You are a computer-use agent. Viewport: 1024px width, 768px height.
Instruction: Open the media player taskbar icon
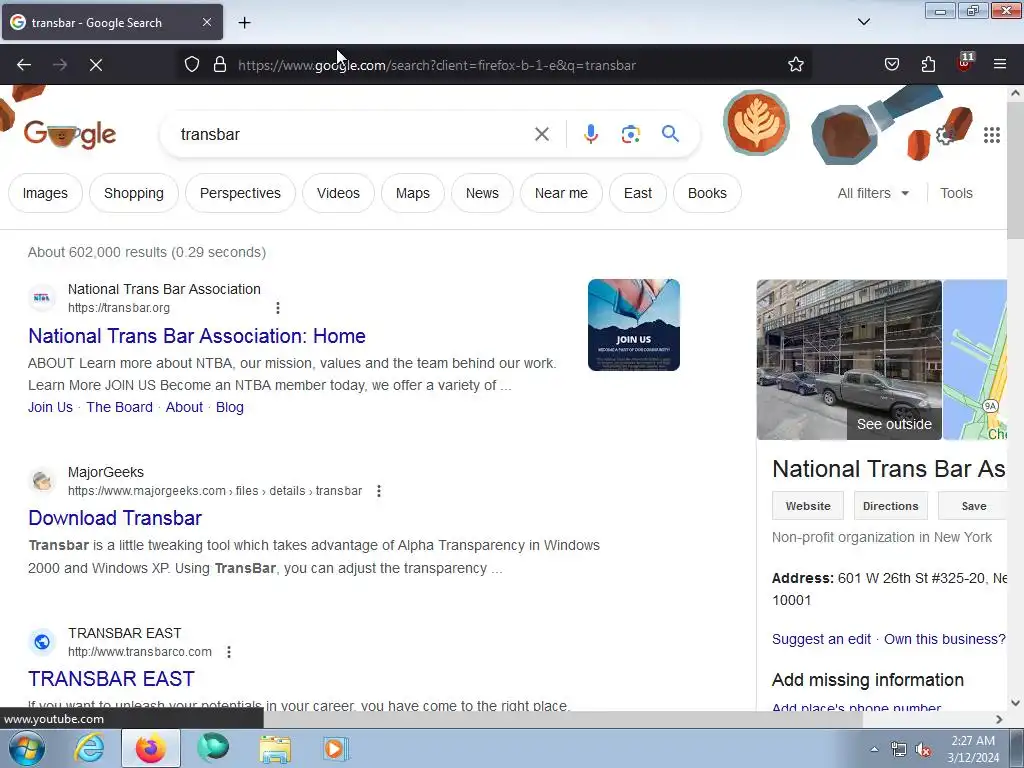tap(336, 748)
